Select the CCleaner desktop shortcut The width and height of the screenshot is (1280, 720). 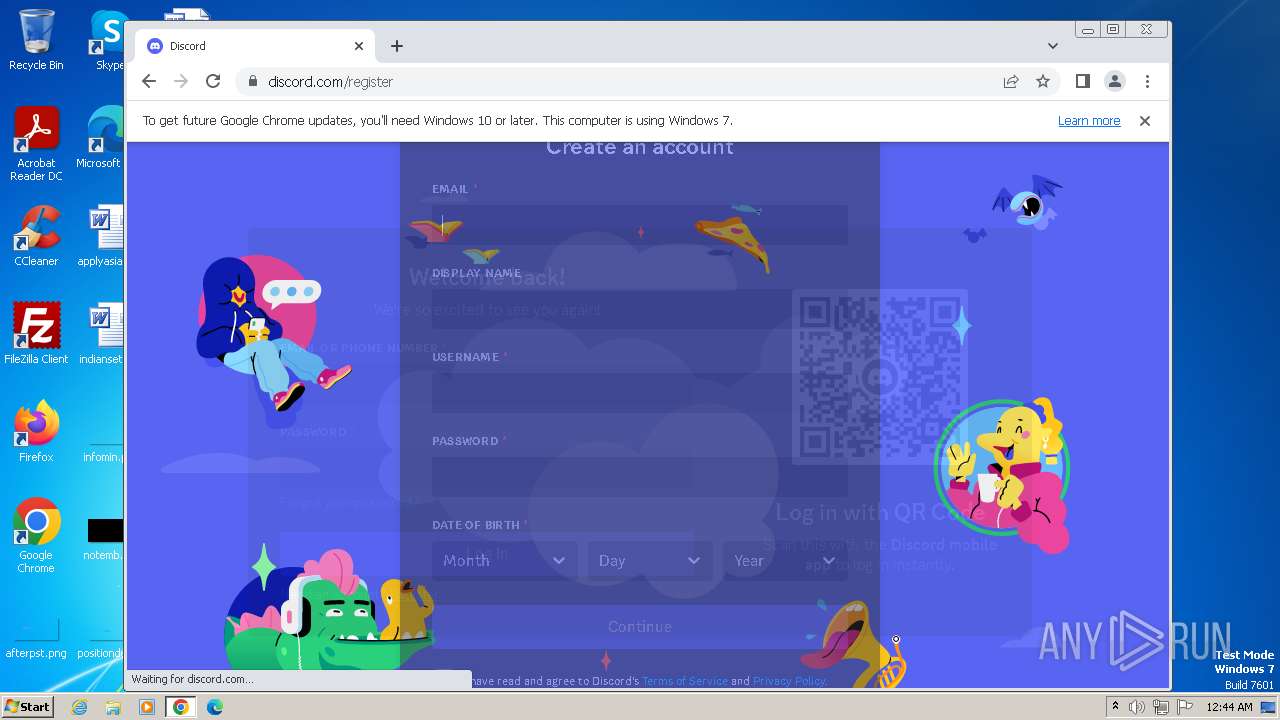[x=36, y=236]
